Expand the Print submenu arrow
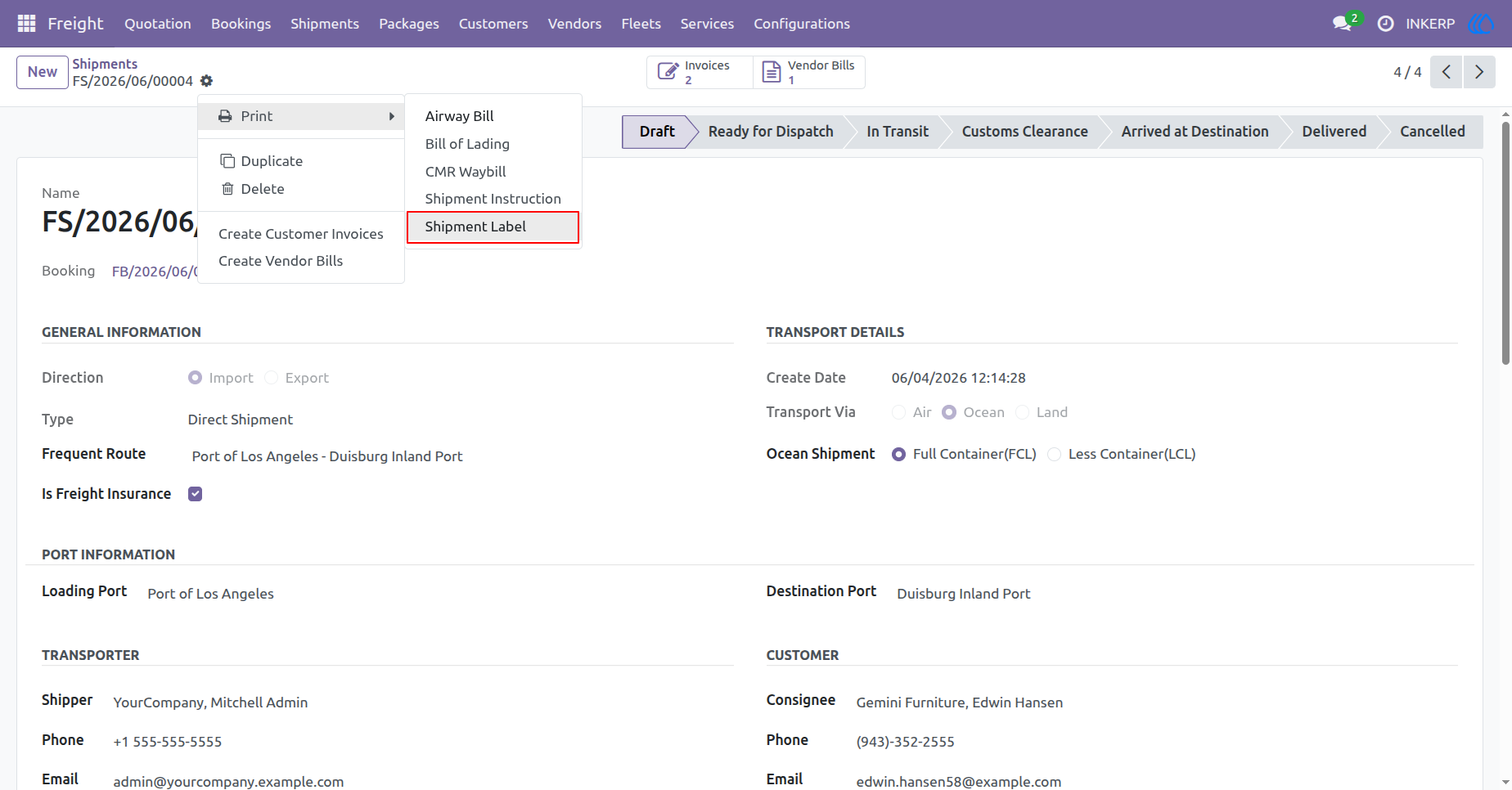The image size is (1512, 790). click(392, 116)
